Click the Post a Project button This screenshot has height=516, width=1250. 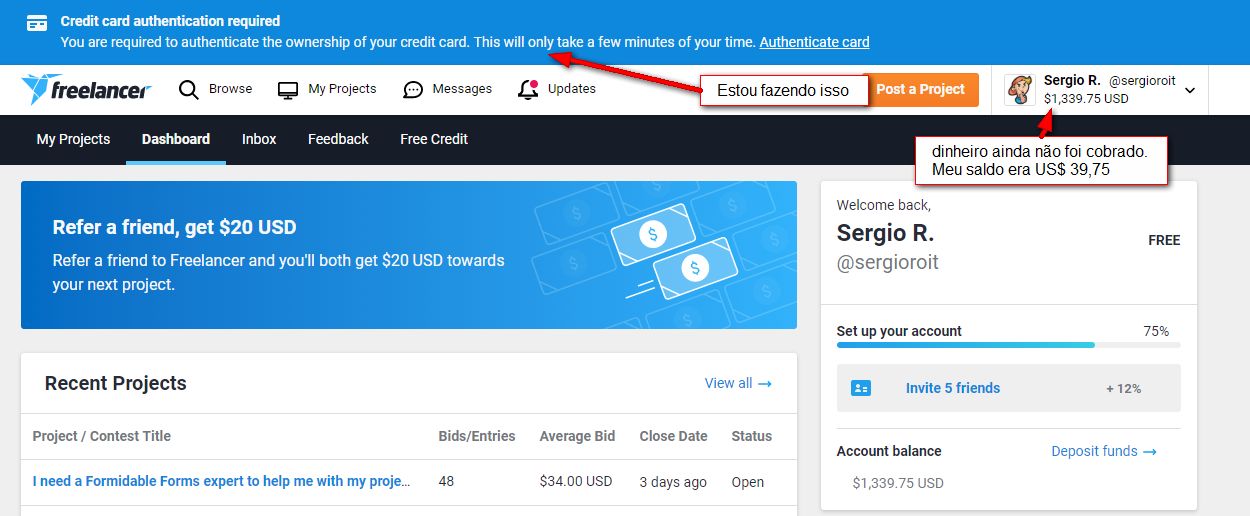coord(920,89)
